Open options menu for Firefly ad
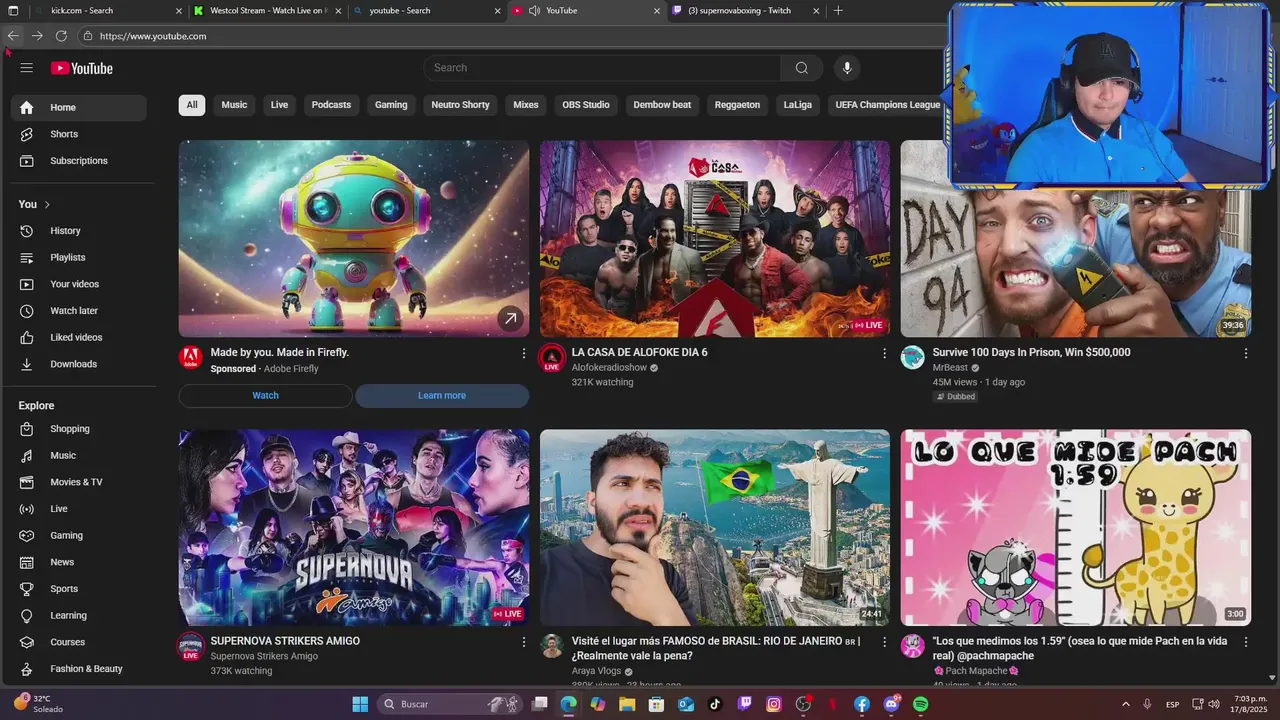The width and height of the screenshot is (1280, 720). [x=523, y=353]
